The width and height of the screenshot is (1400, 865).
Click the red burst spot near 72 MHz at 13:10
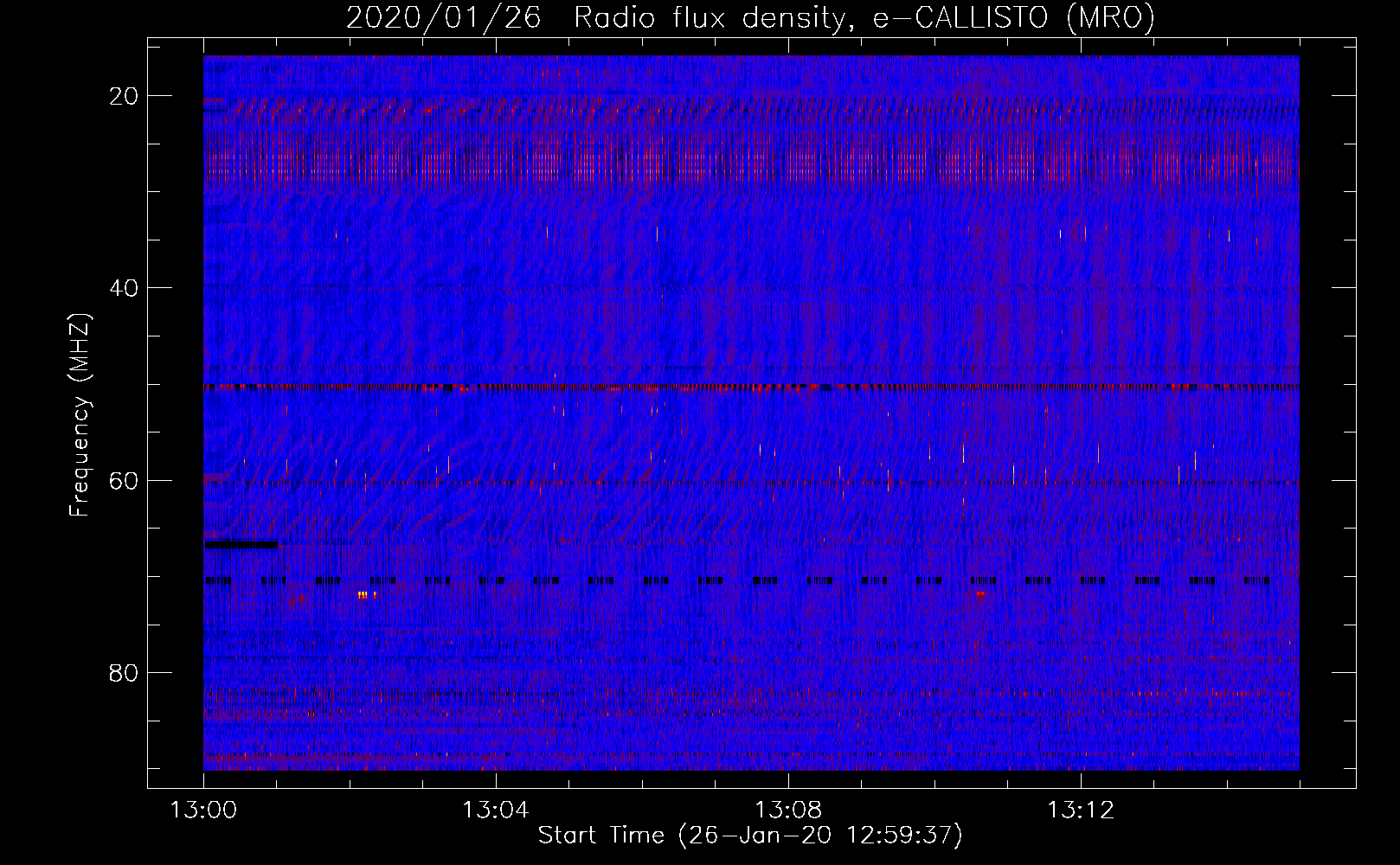coord(979,593)
